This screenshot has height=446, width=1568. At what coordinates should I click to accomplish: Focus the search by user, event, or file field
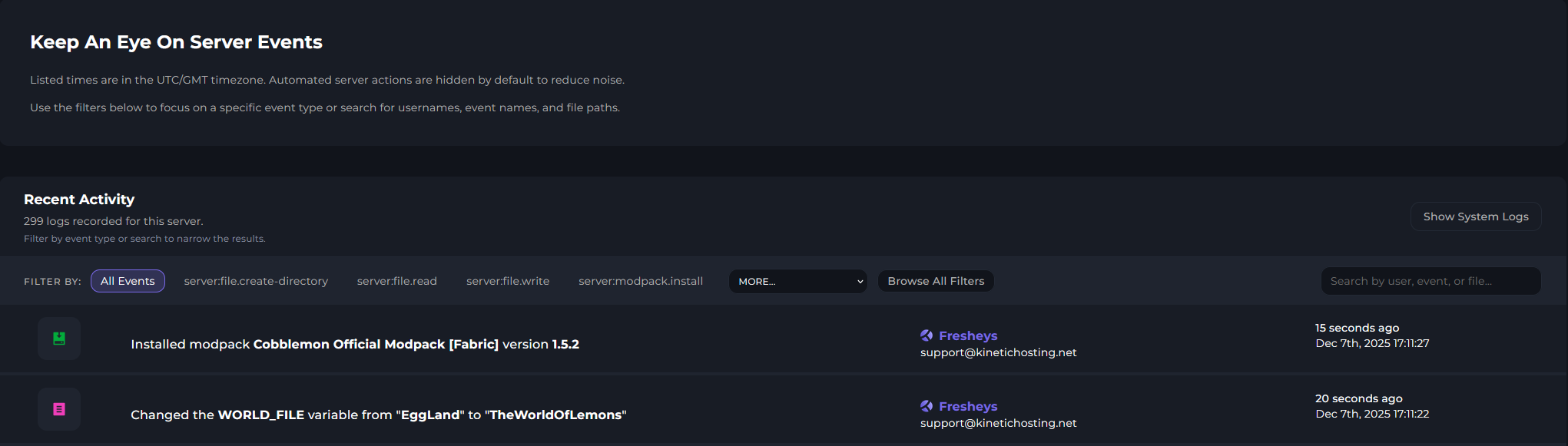click(1430, 282)
